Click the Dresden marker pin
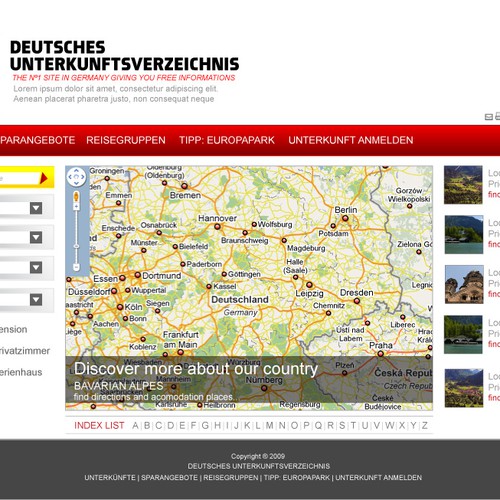The width and height of the screenshot is (500, 500). (357, 301)
